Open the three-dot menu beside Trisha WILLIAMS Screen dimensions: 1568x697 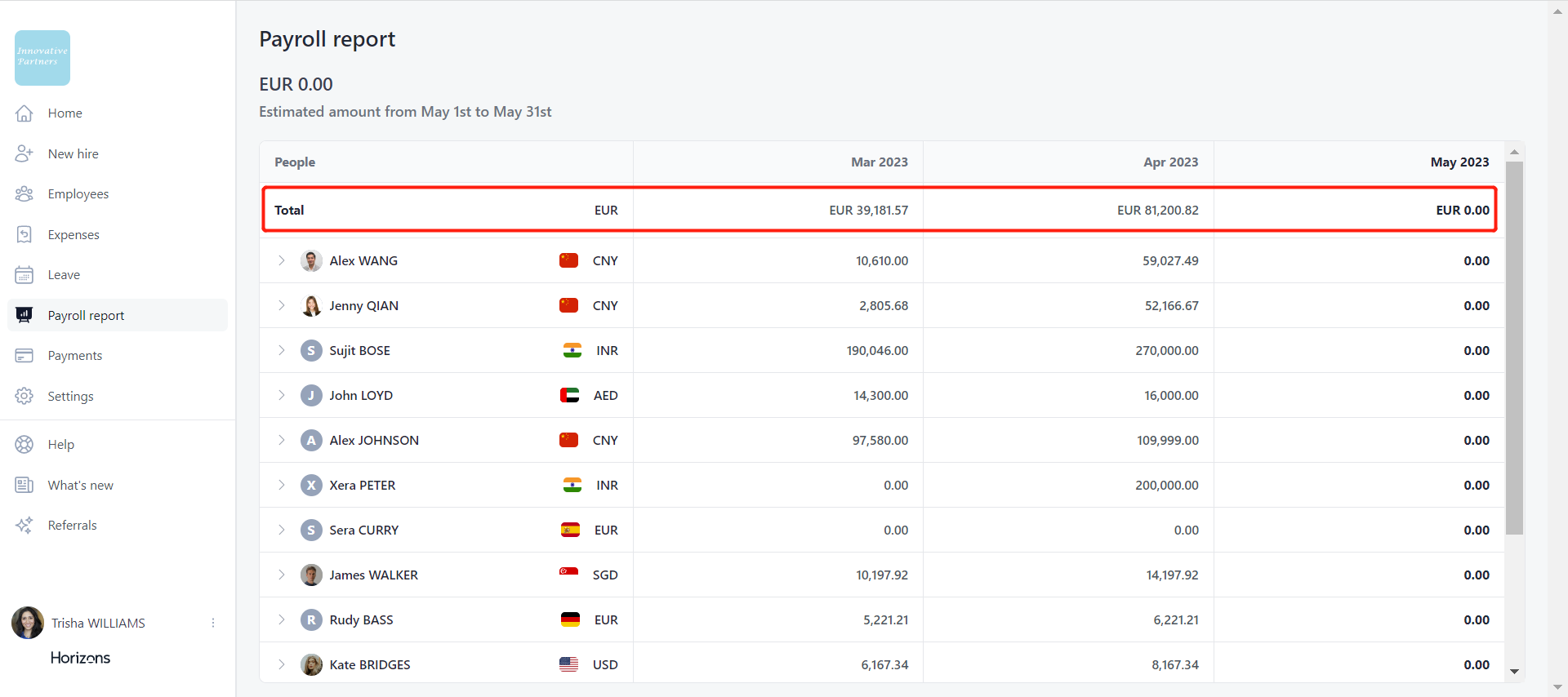(x=213, y=624)
